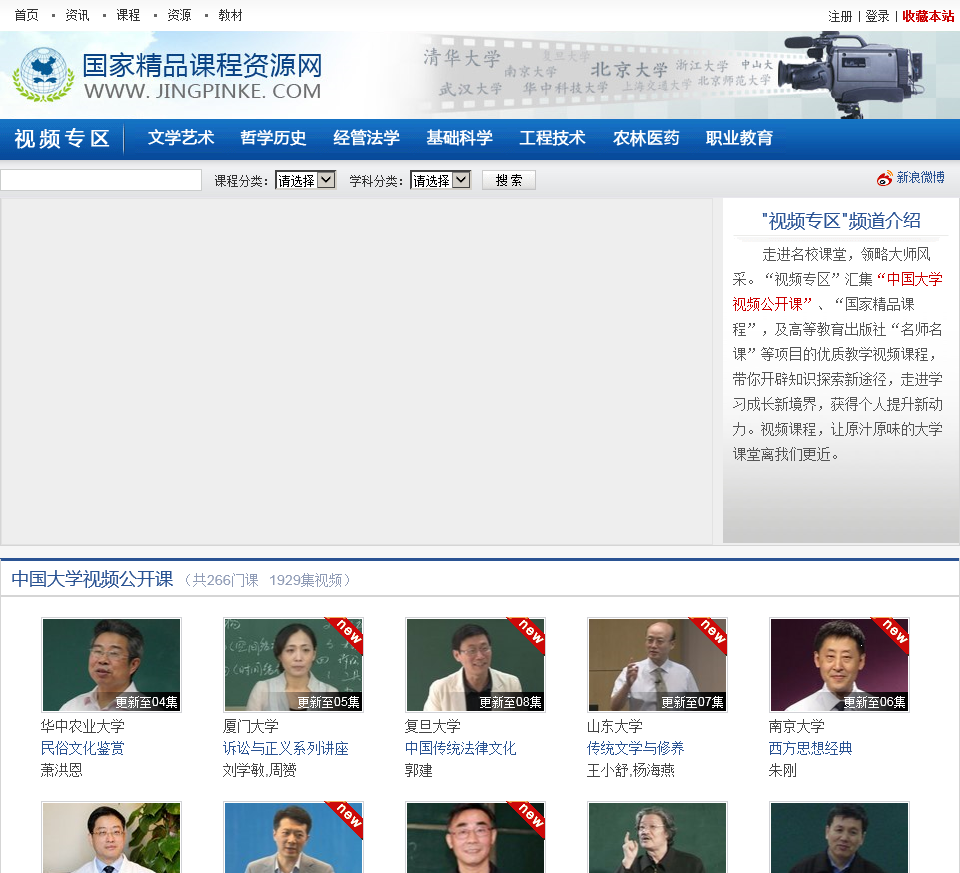Image resolution: width=960 pixels, height=873 pixels.
Task: Open the 山东大学 course thumbnail
Action: pyautogui.click(x=657, y=665)
